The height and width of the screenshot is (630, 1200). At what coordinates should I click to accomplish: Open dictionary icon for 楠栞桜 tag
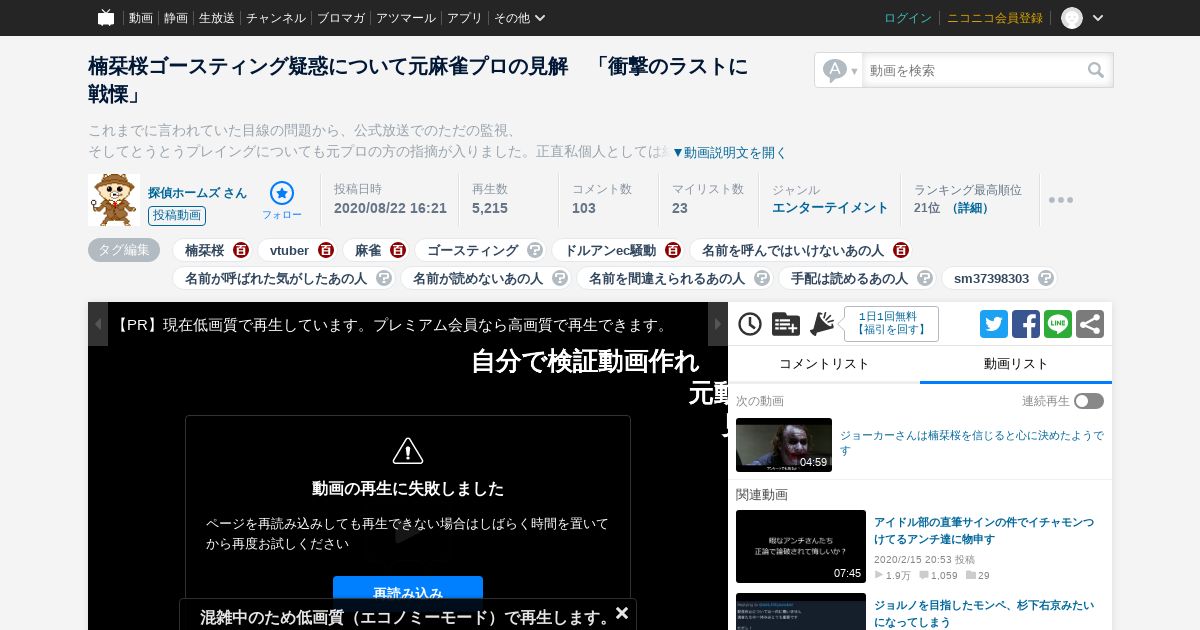pos(241,250)
